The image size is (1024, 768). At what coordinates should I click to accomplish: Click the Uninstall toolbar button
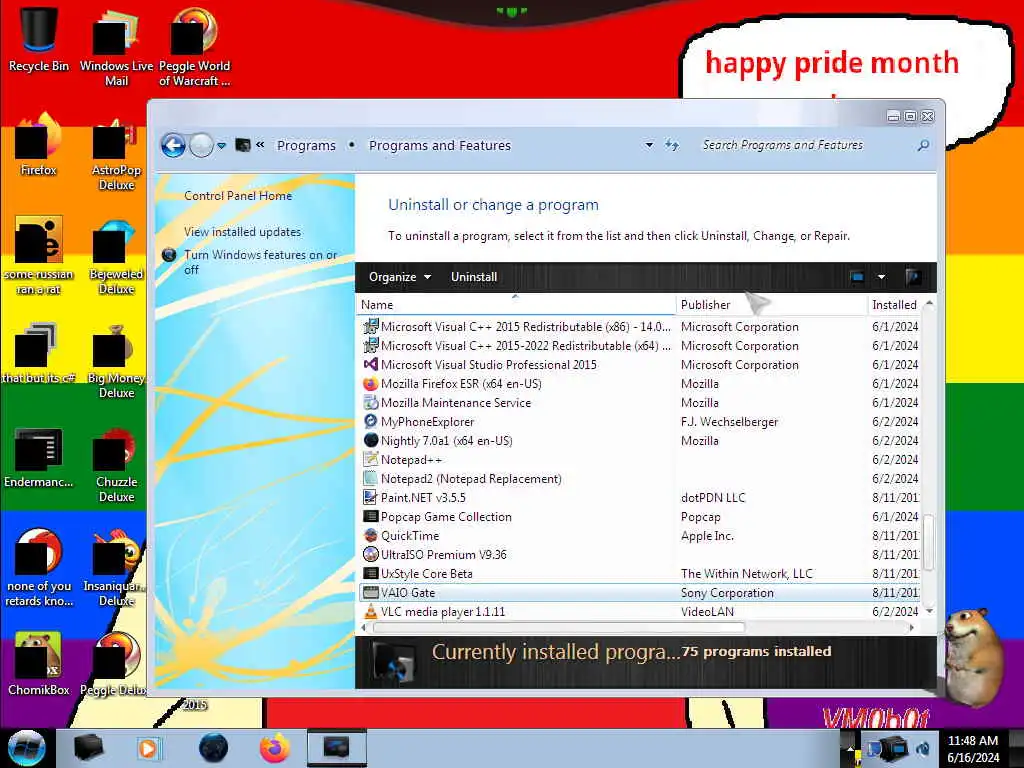tap(474, 277)
